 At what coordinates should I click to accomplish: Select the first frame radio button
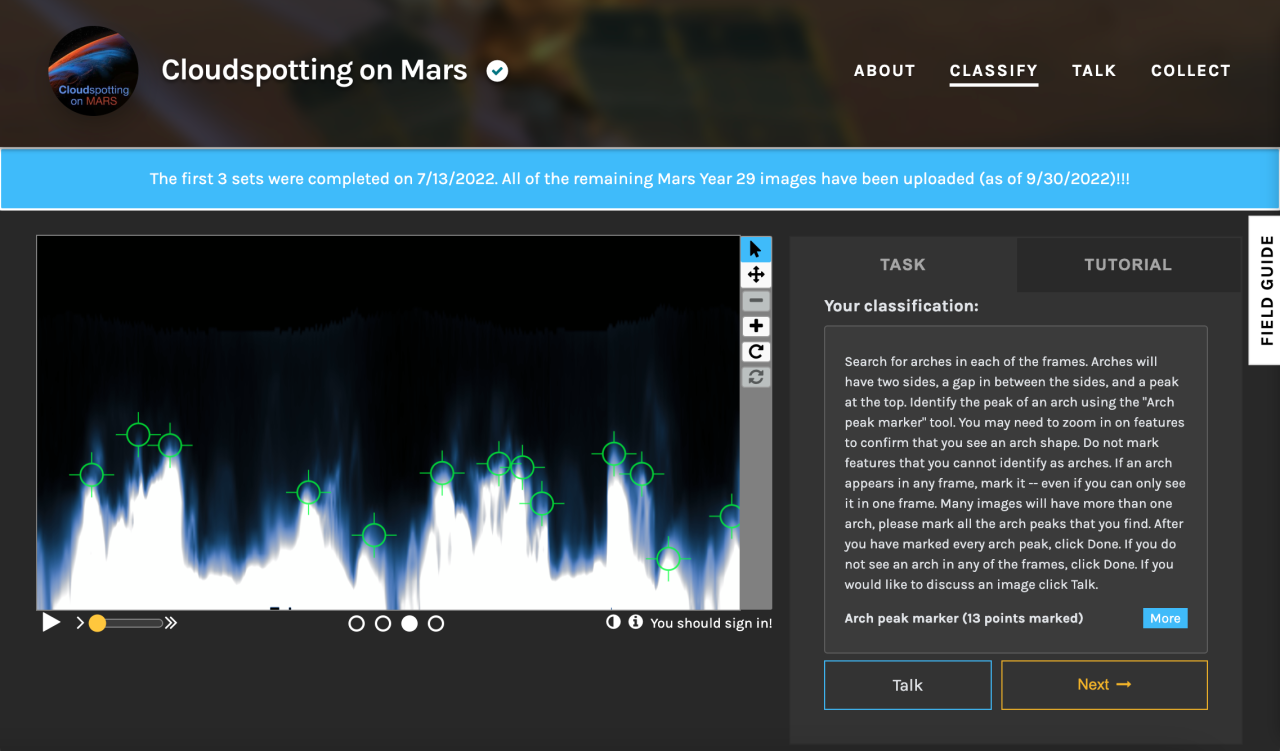click(x=356, y=623)
